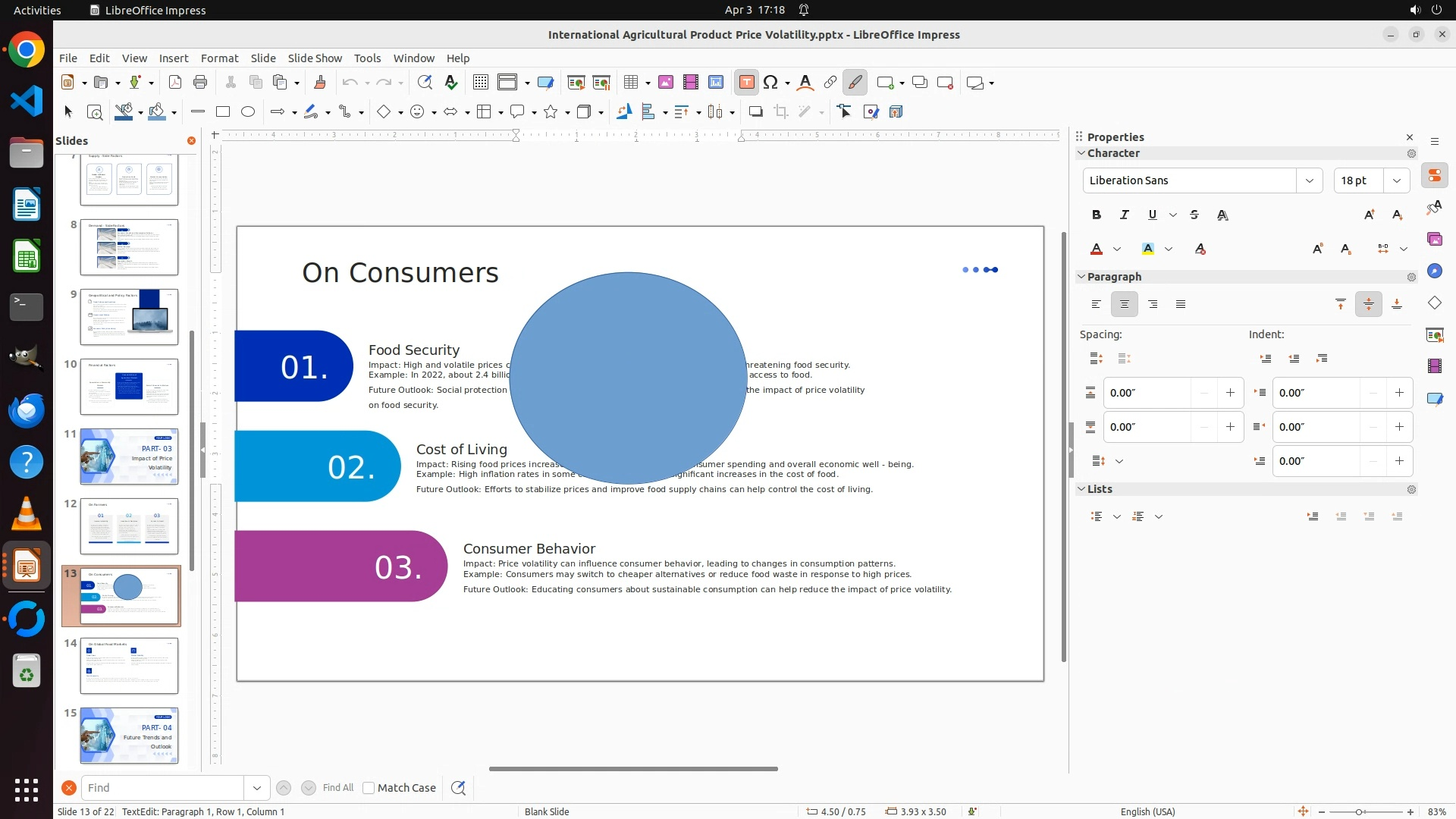
Task: Open the Gallery sidebar deck icon
Action: 1434,239
